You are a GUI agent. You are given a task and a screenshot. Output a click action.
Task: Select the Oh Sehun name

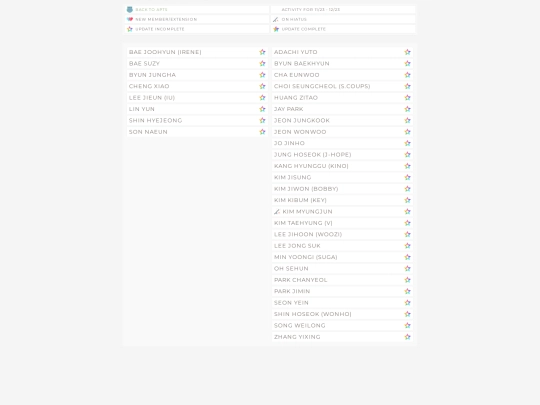pos(291,268)
